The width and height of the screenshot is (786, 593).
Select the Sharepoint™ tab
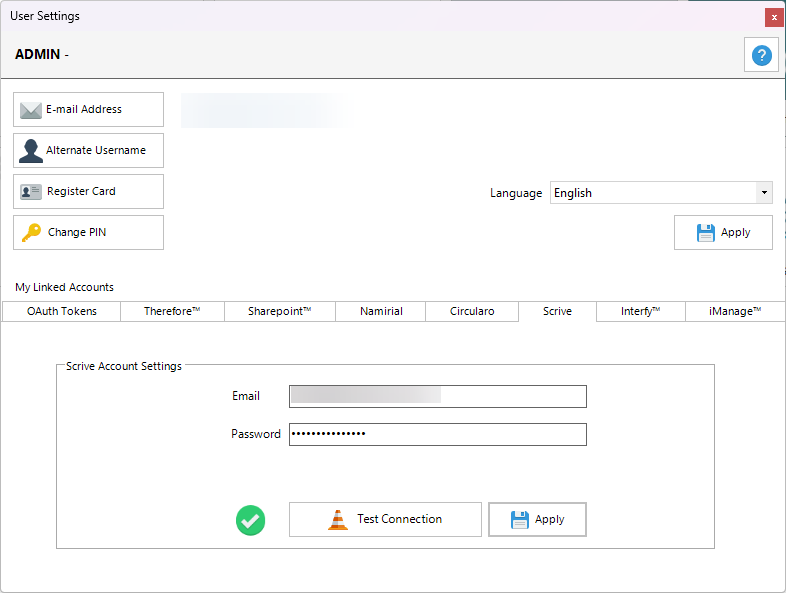click(279, 312)
